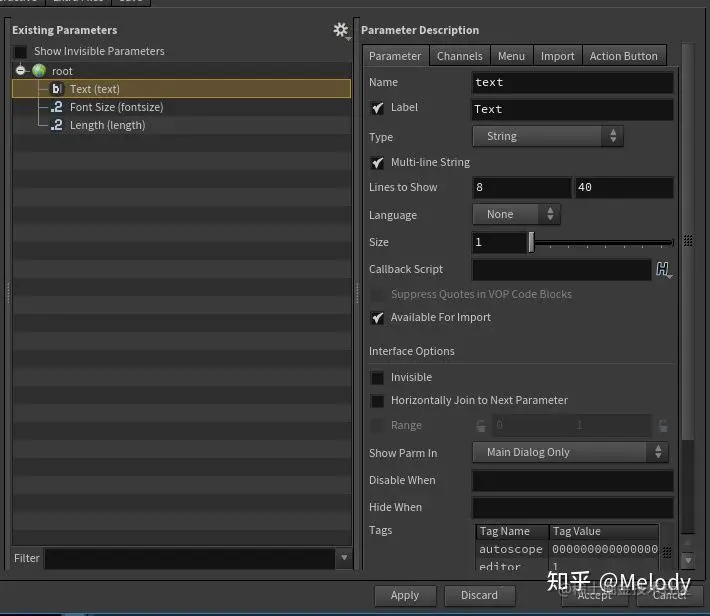This screenshot has width=710, height=616.
Task: Click the Callback Script field
Action: [x=561, y=270]
